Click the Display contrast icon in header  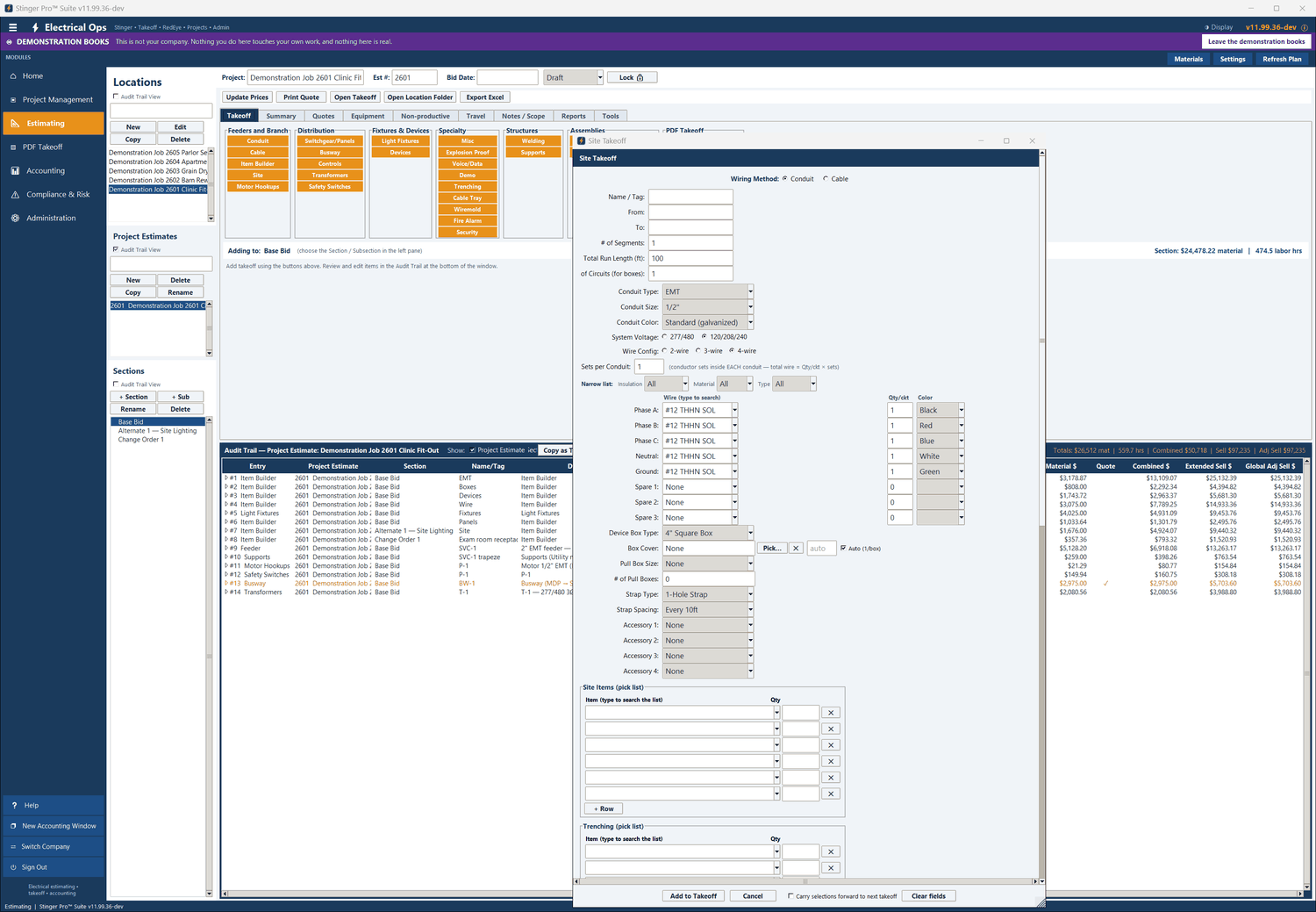point(1206,27)
